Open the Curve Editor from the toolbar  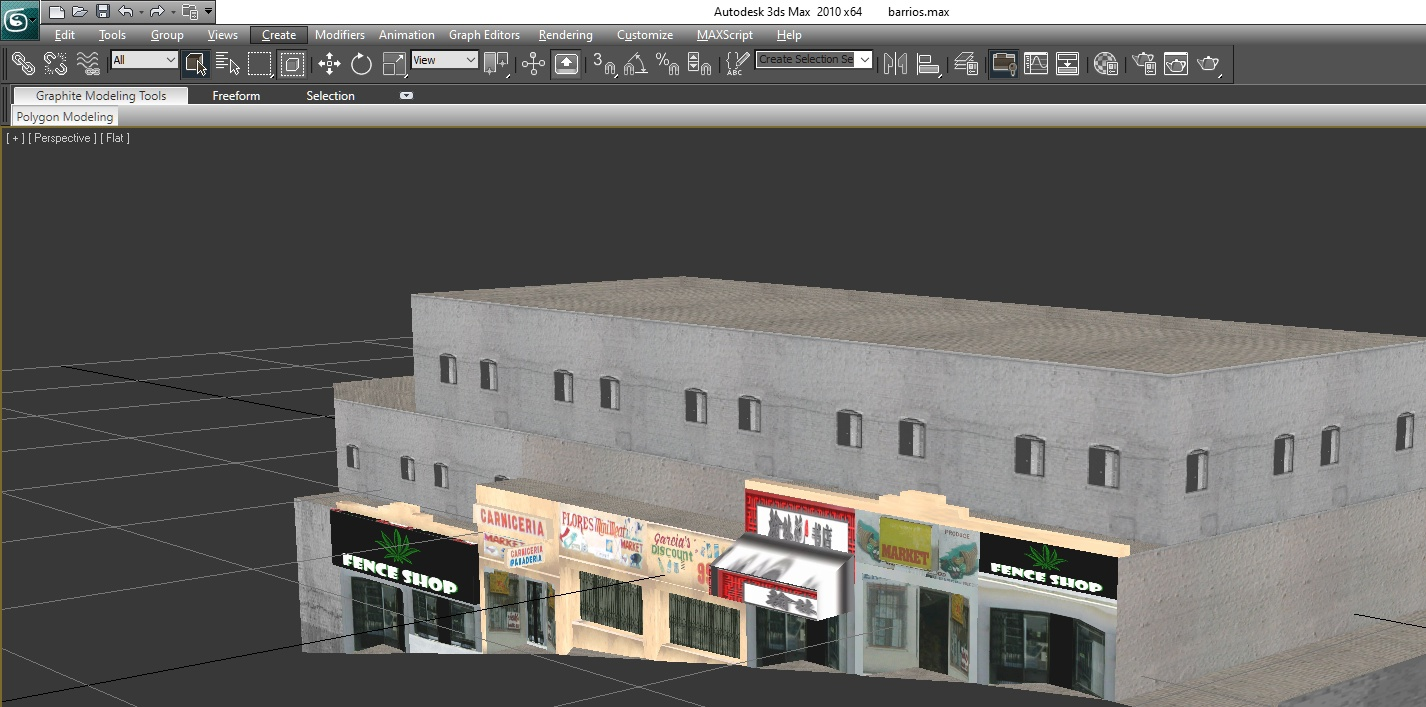(x=1035, y=64)
